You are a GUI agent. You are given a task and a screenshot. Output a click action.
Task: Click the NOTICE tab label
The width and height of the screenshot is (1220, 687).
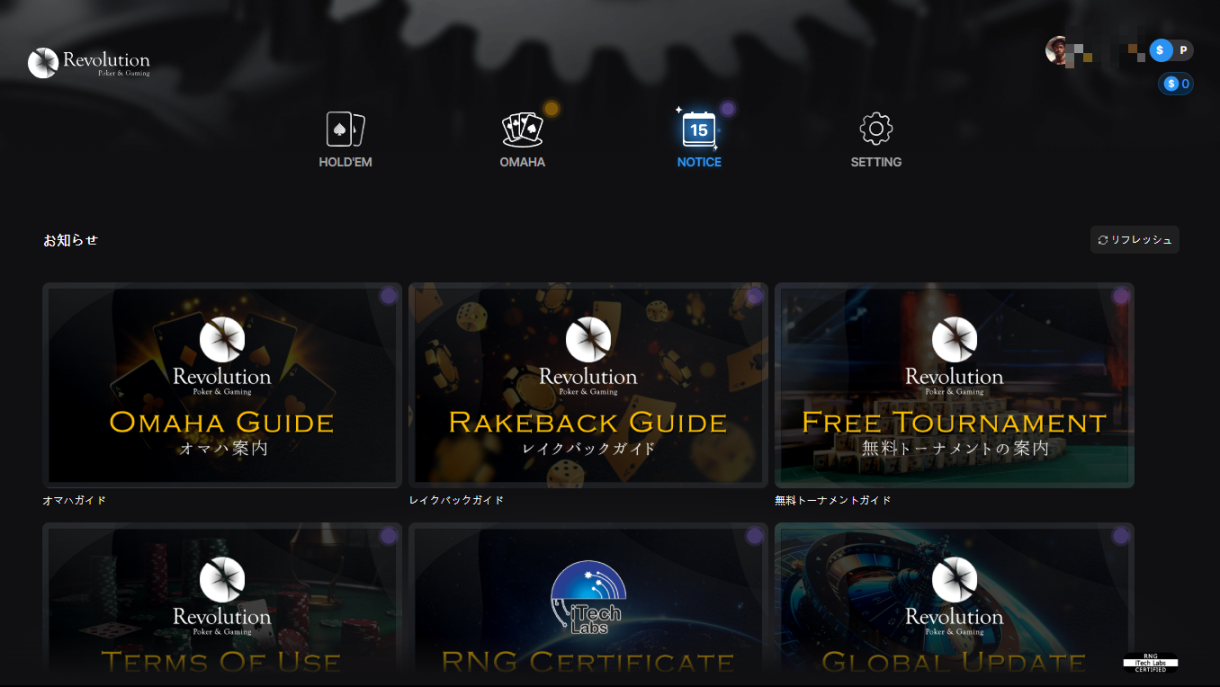click(x=699, y=162)
